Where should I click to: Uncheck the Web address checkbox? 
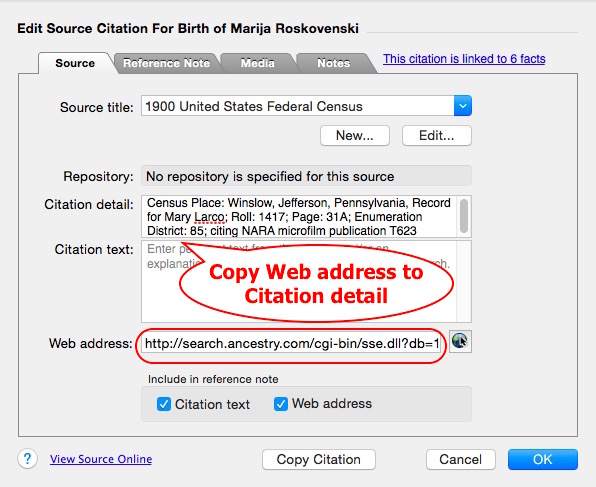281,404
